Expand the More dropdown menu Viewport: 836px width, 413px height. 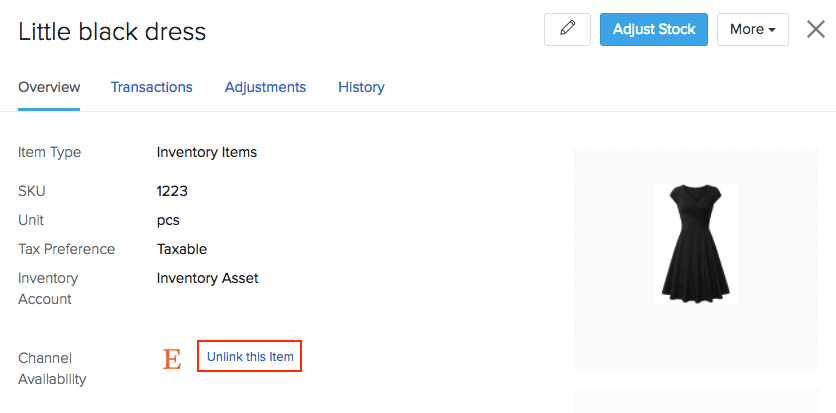752,29
